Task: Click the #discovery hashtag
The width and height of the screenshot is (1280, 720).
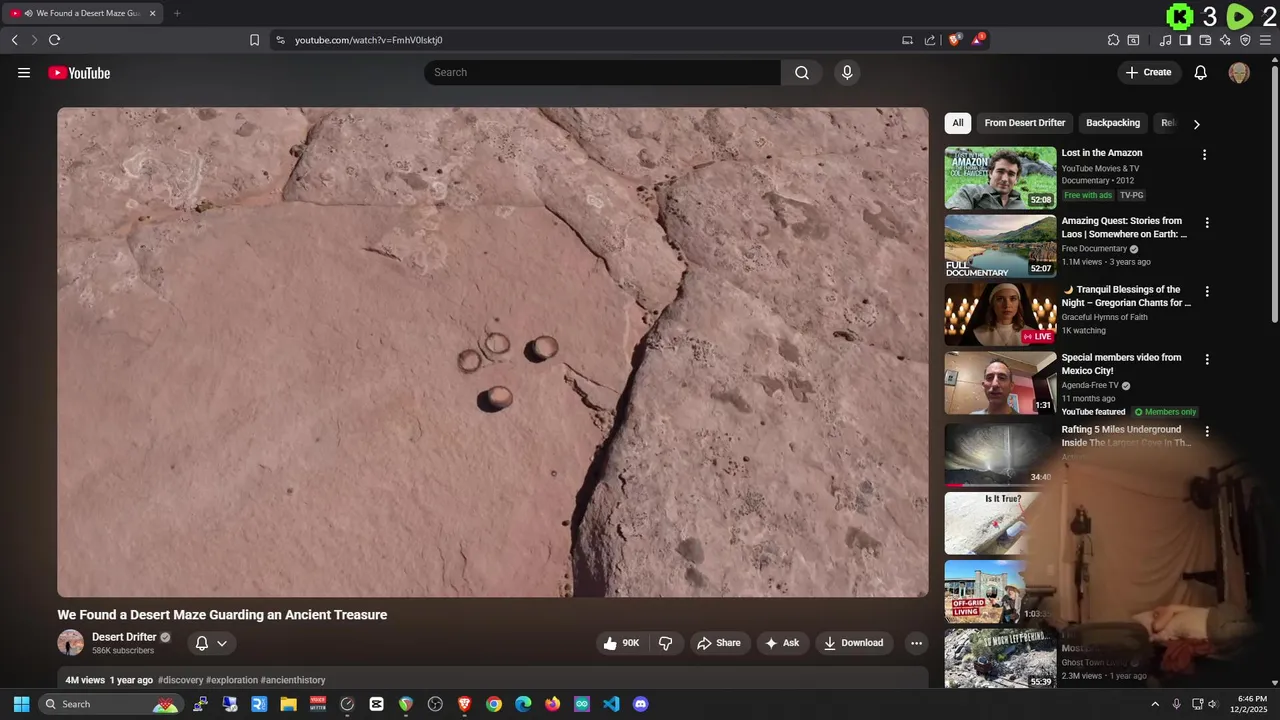Action: pyautogui.click(x=180, y=680)
